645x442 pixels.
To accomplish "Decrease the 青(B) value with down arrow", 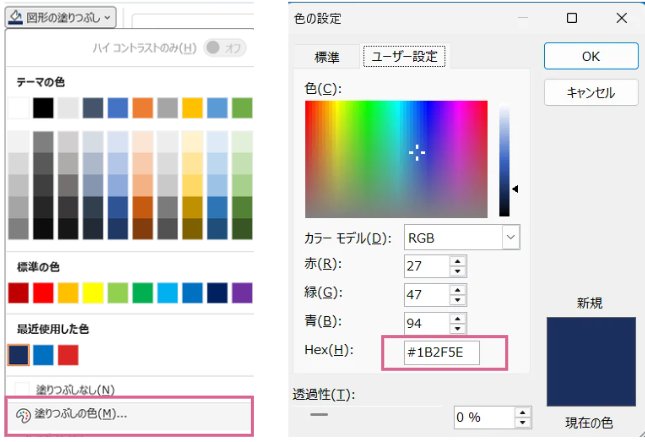I will click(458, 329).
